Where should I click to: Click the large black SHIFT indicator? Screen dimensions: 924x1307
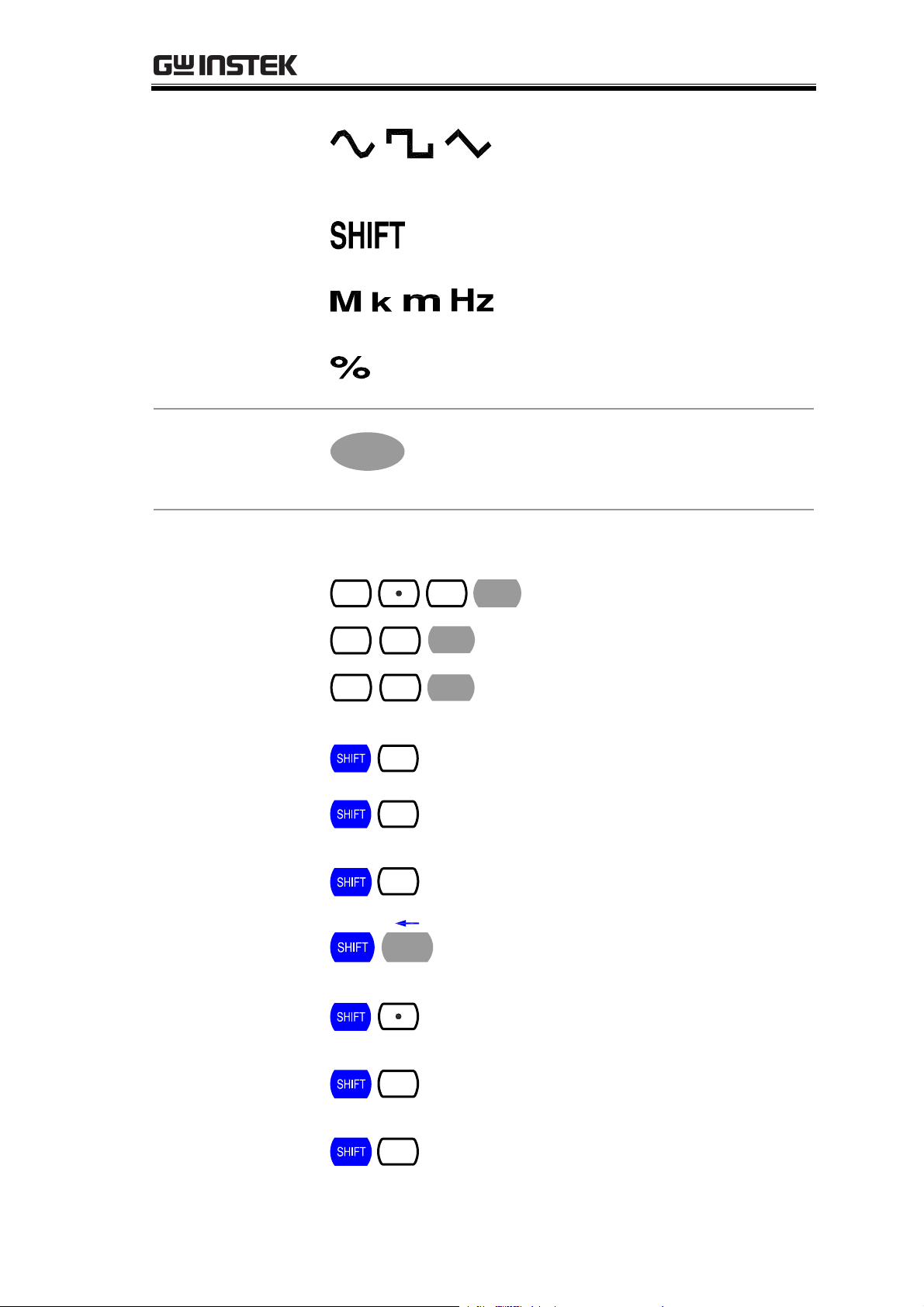[x=368, y=236]
